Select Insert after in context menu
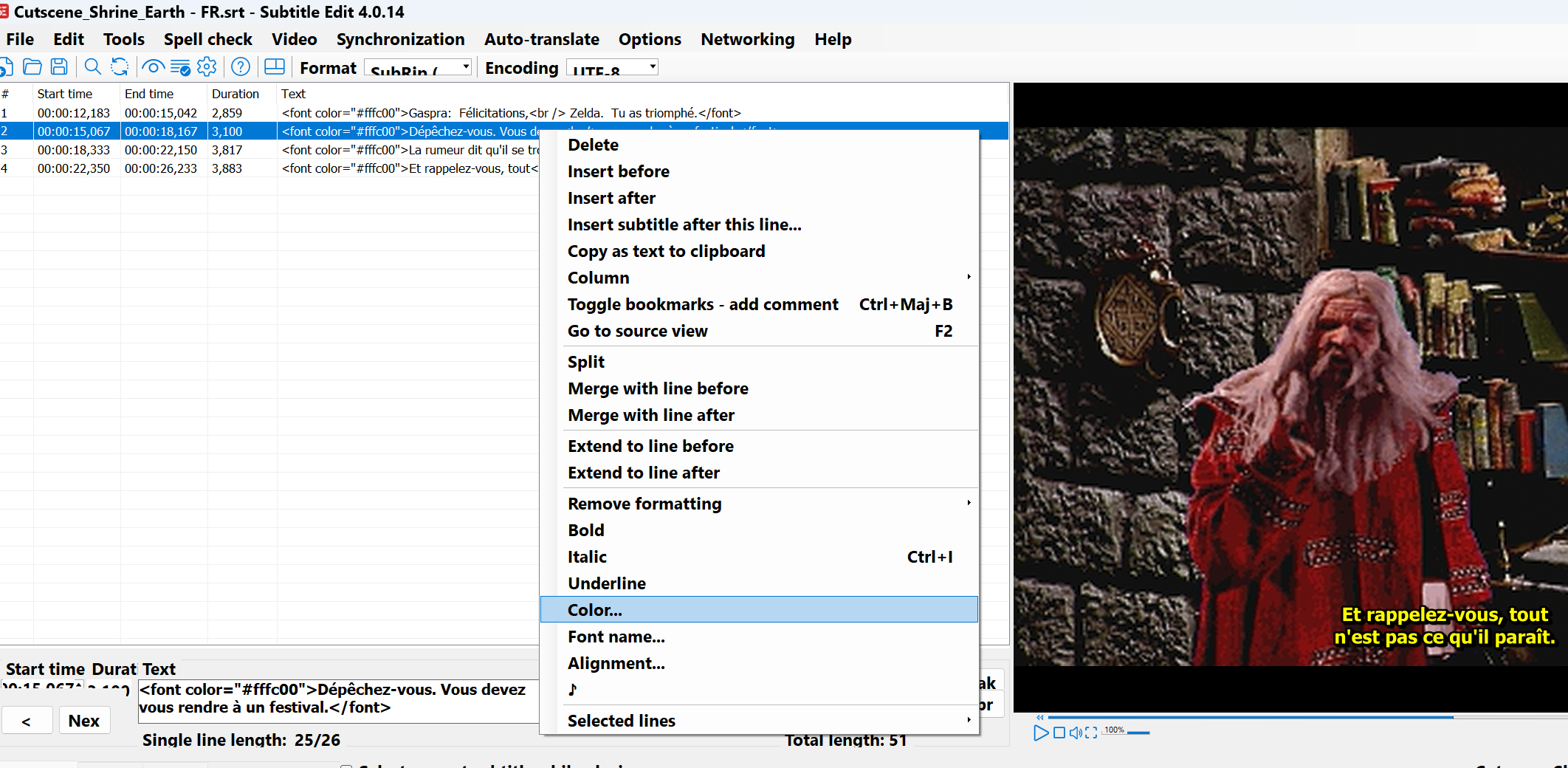 click(x=759, y=198)
